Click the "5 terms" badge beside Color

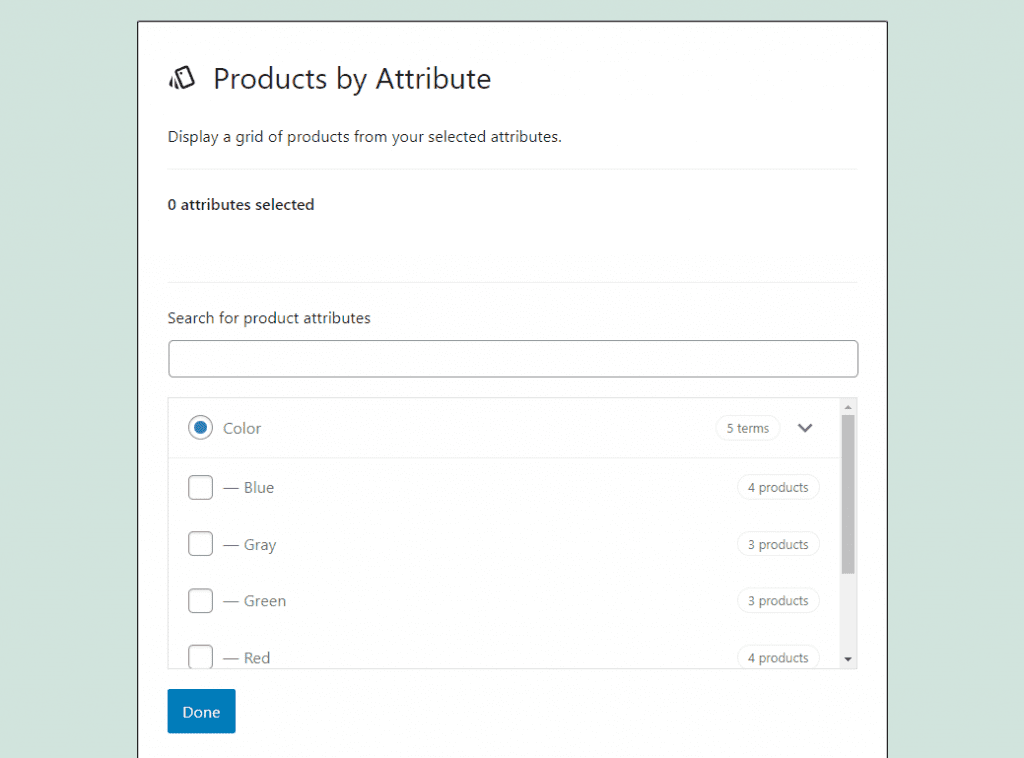tap(747, 427)
